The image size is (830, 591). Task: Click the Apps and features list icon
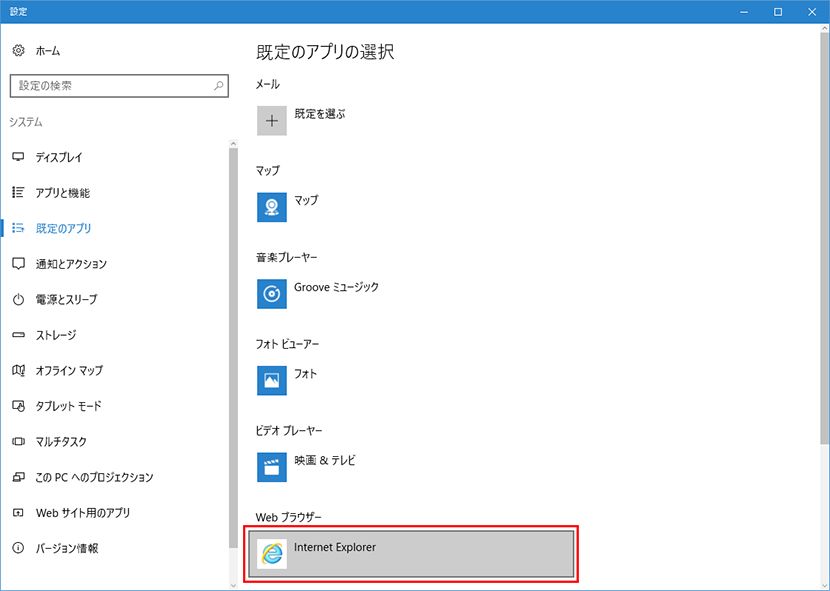[19, 192]
